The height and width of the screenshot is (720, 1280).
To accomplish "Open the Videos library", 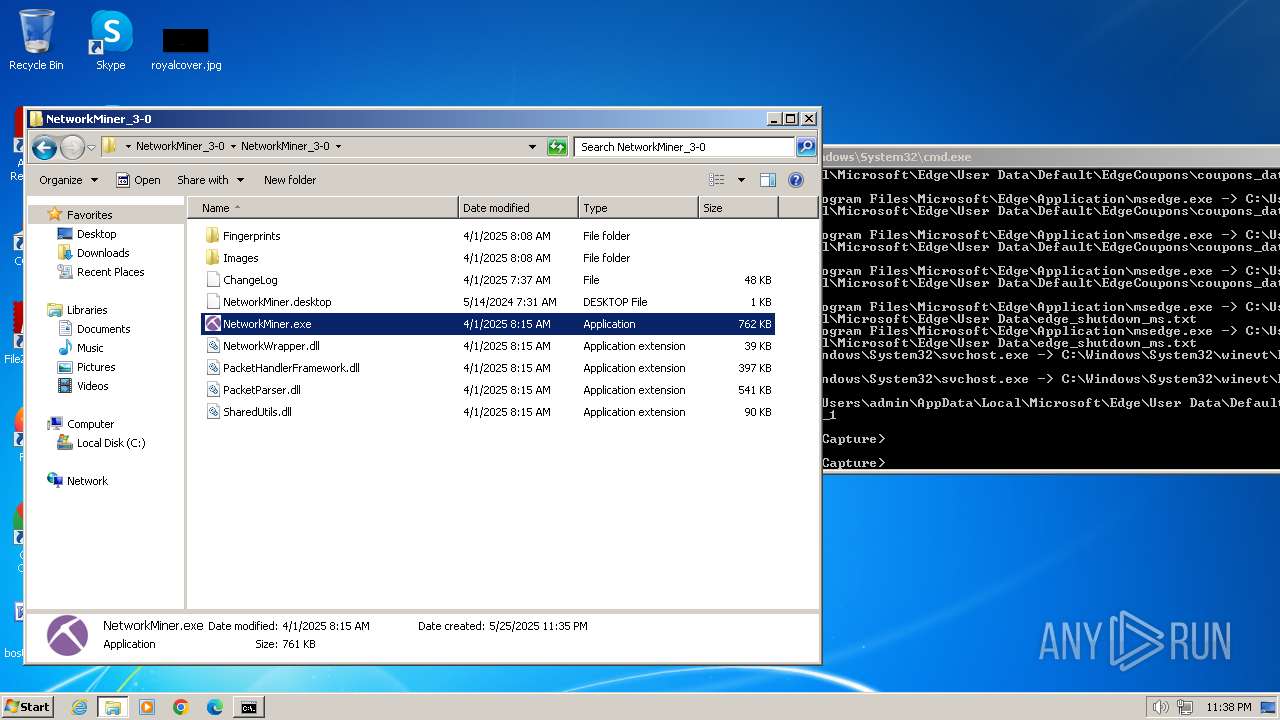I will 92,386.
